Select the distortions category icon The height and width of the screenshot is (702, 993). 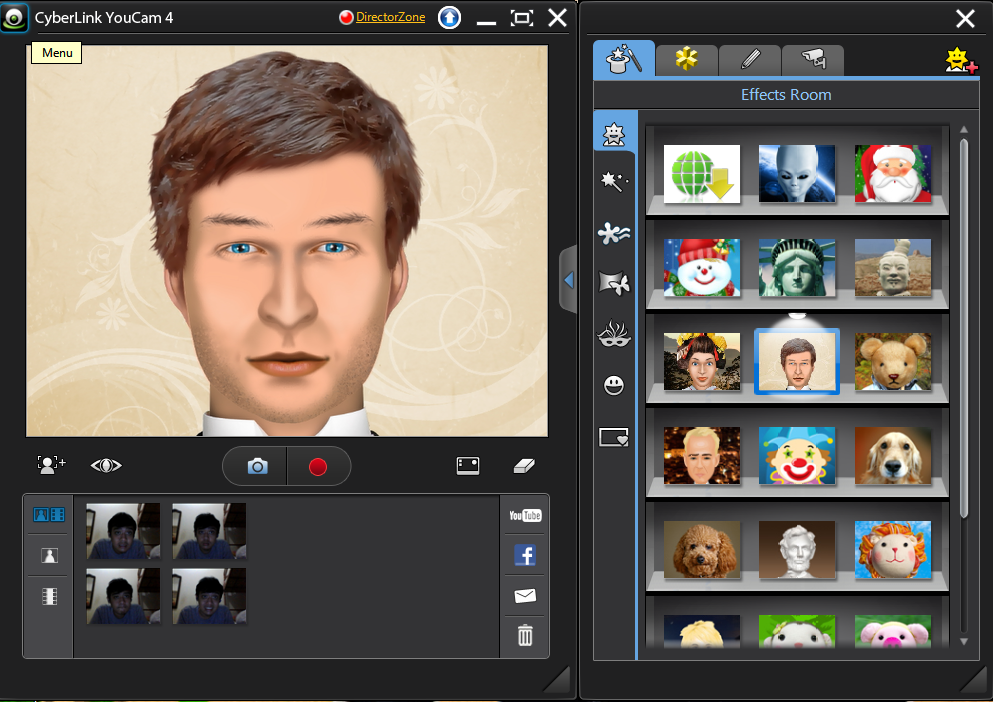[x=614, y=283]
